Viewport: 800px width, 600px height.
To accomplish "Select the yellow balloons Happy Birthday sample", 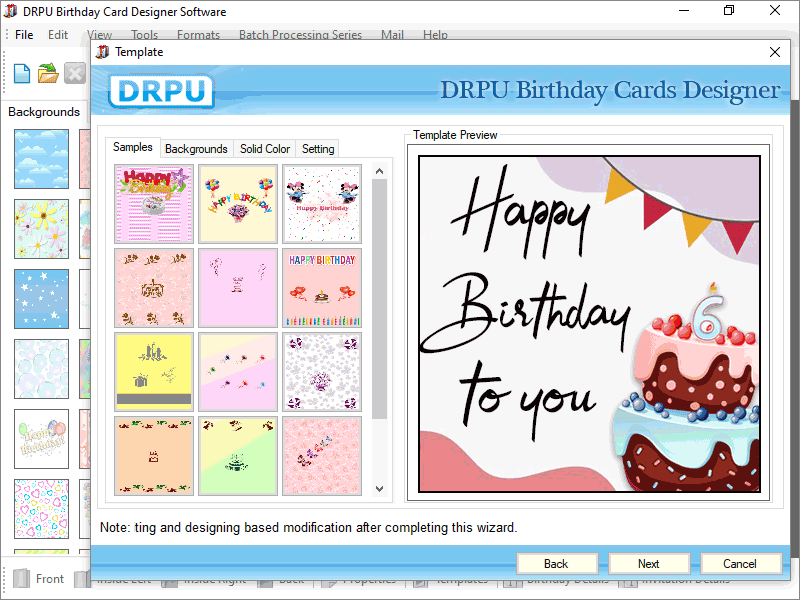I will (238, 204).
